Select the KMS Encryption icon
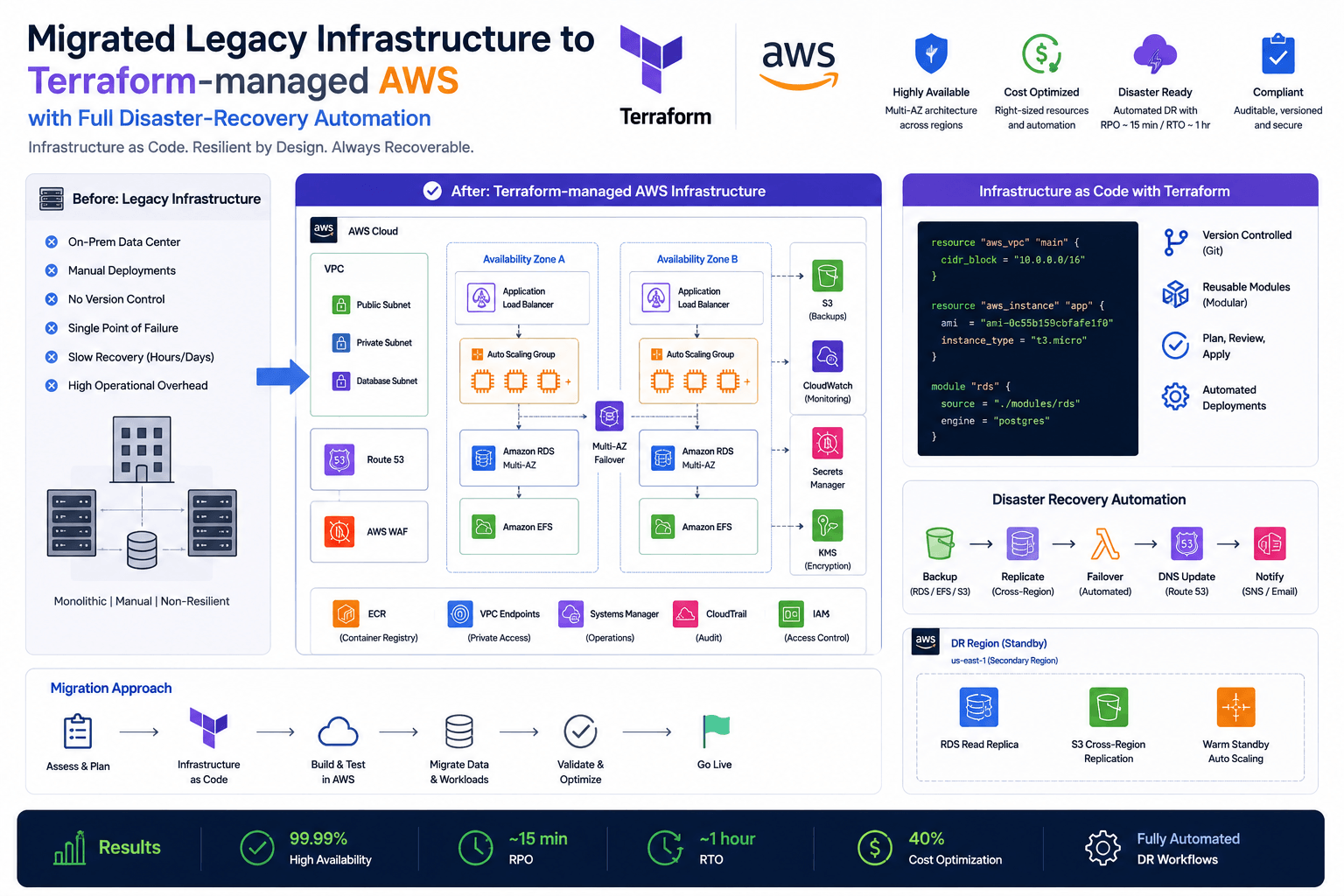The height and width of the screenshot is (896, 1344). (x=827, y=525)
